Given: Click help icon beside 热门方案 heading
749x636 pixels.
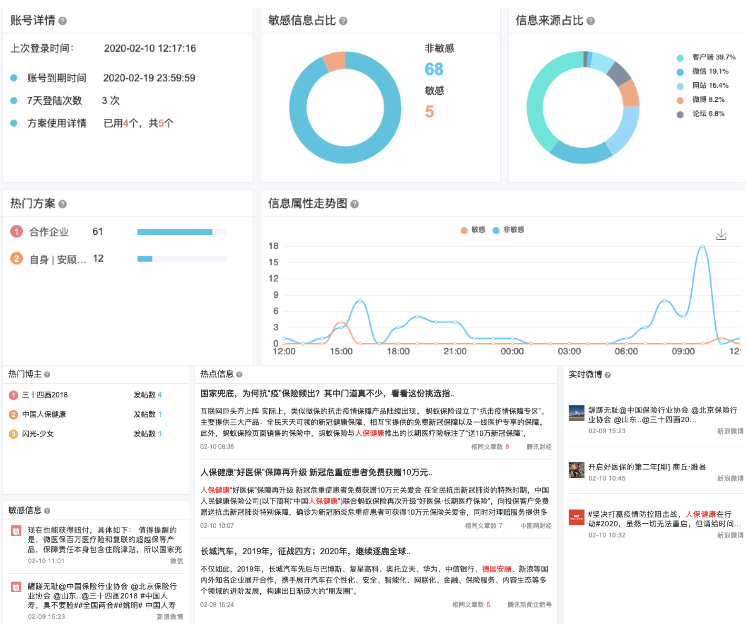Looking at the screenshot, I should (x=63, y=204).
